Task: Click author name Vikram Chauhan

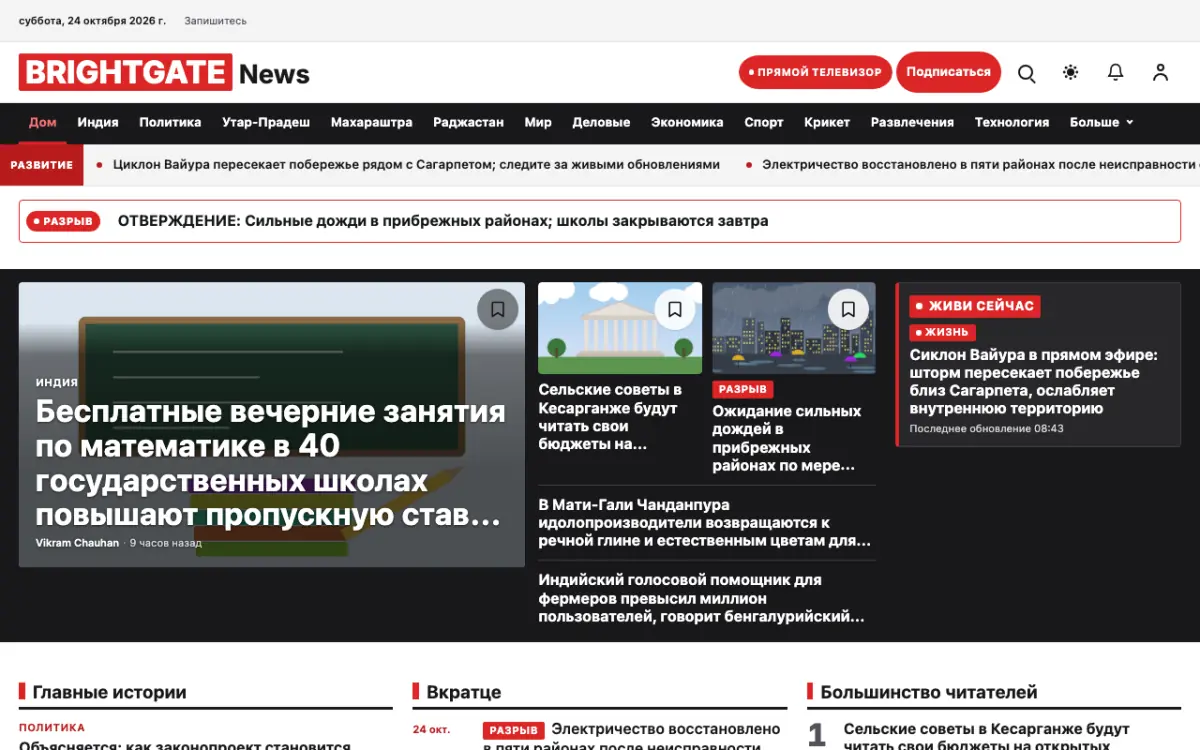Action: pos(77,543)
